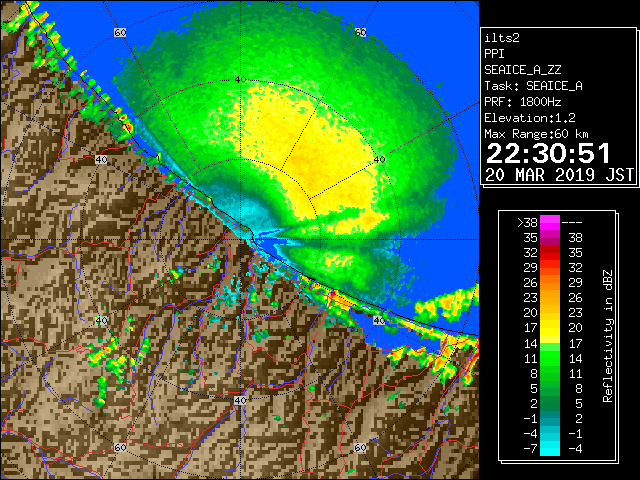Select the 'Task: SEAICE_A' line
This screenshot has width=640, height=480.
coord(533,86)
